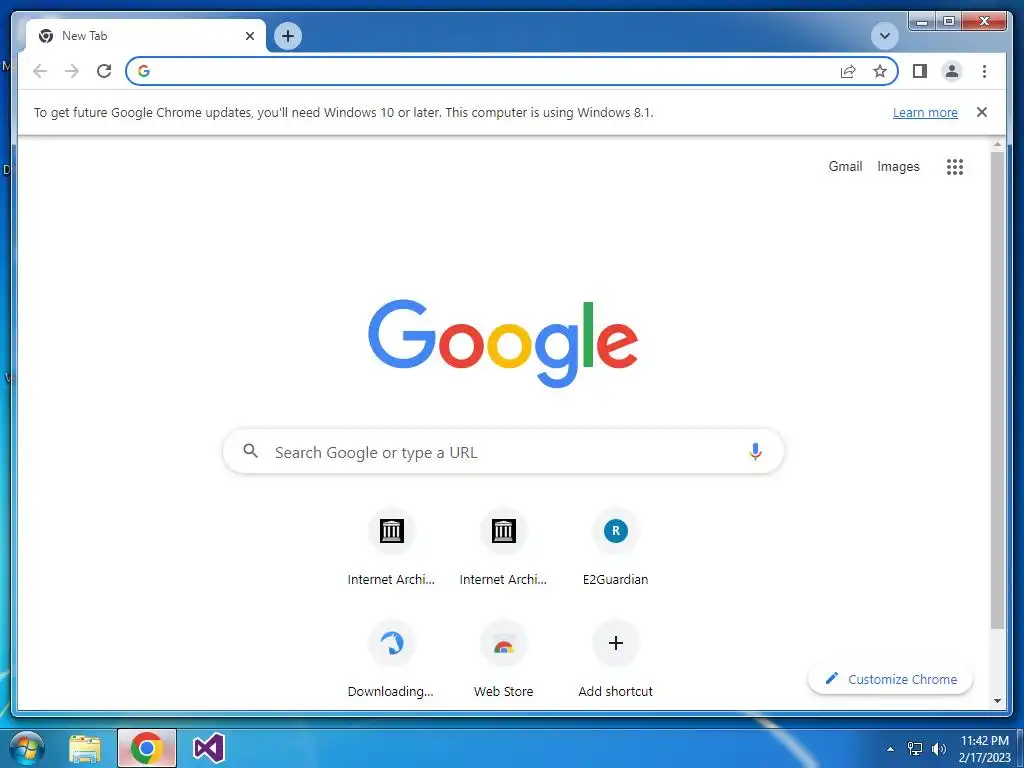Focus the Search Google or type a URL box
Screen dimensions: 1024x768
503,451
